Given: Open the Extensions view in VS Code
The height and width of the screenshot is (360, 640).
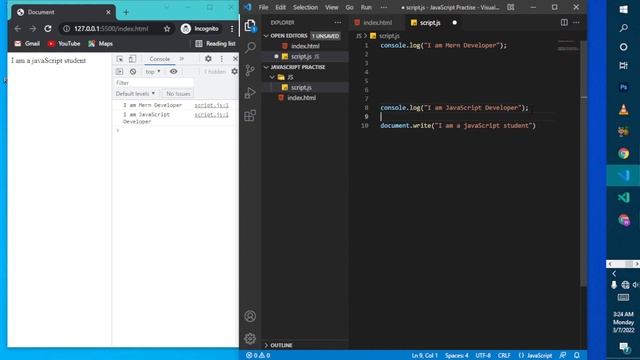Looking at the screenshot, I should [x=250, y=116].
